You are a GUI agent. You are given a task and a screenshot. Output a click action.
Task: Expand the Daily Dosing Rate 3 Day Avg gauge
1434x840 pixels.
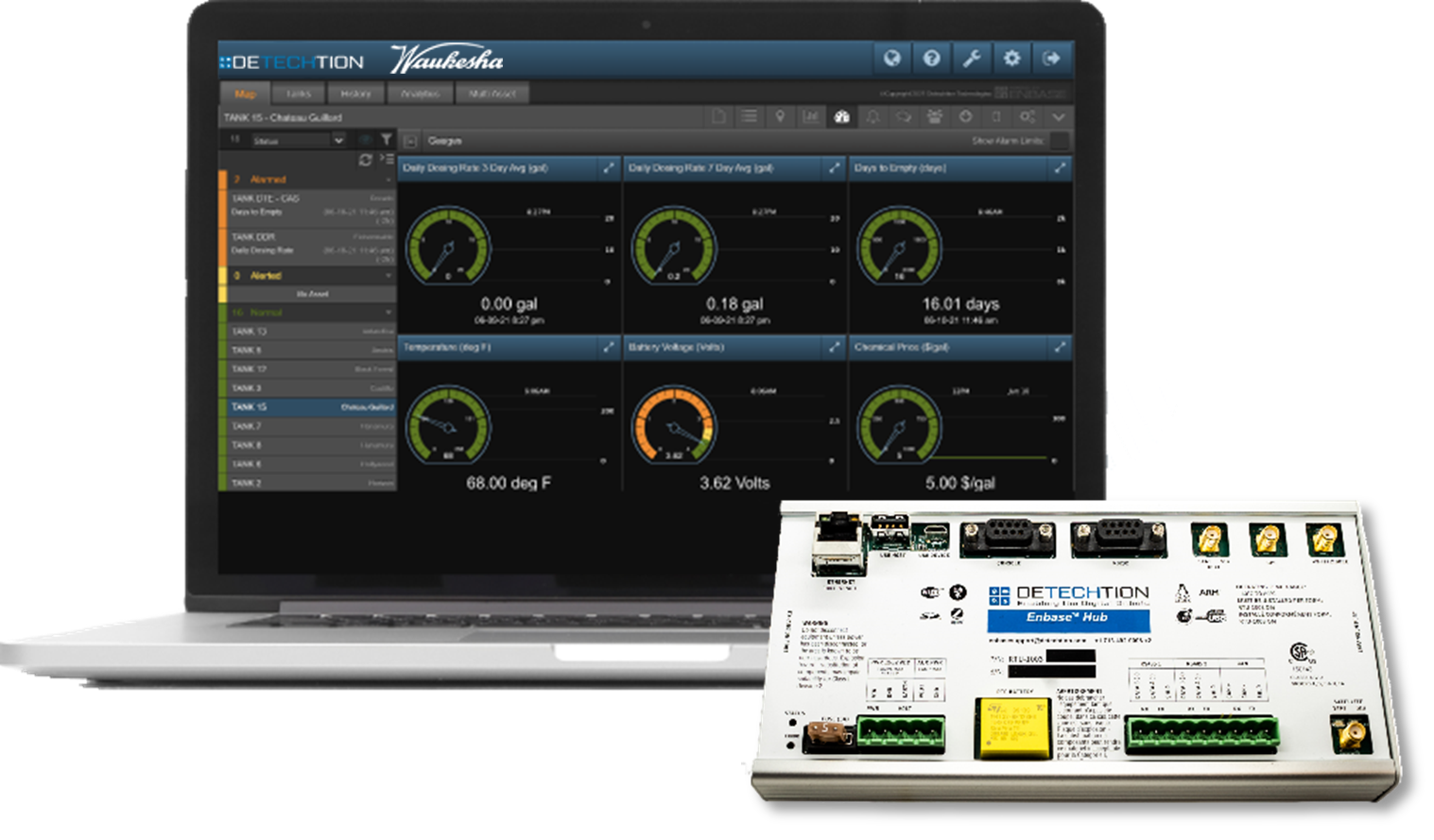tap(609, 168)
